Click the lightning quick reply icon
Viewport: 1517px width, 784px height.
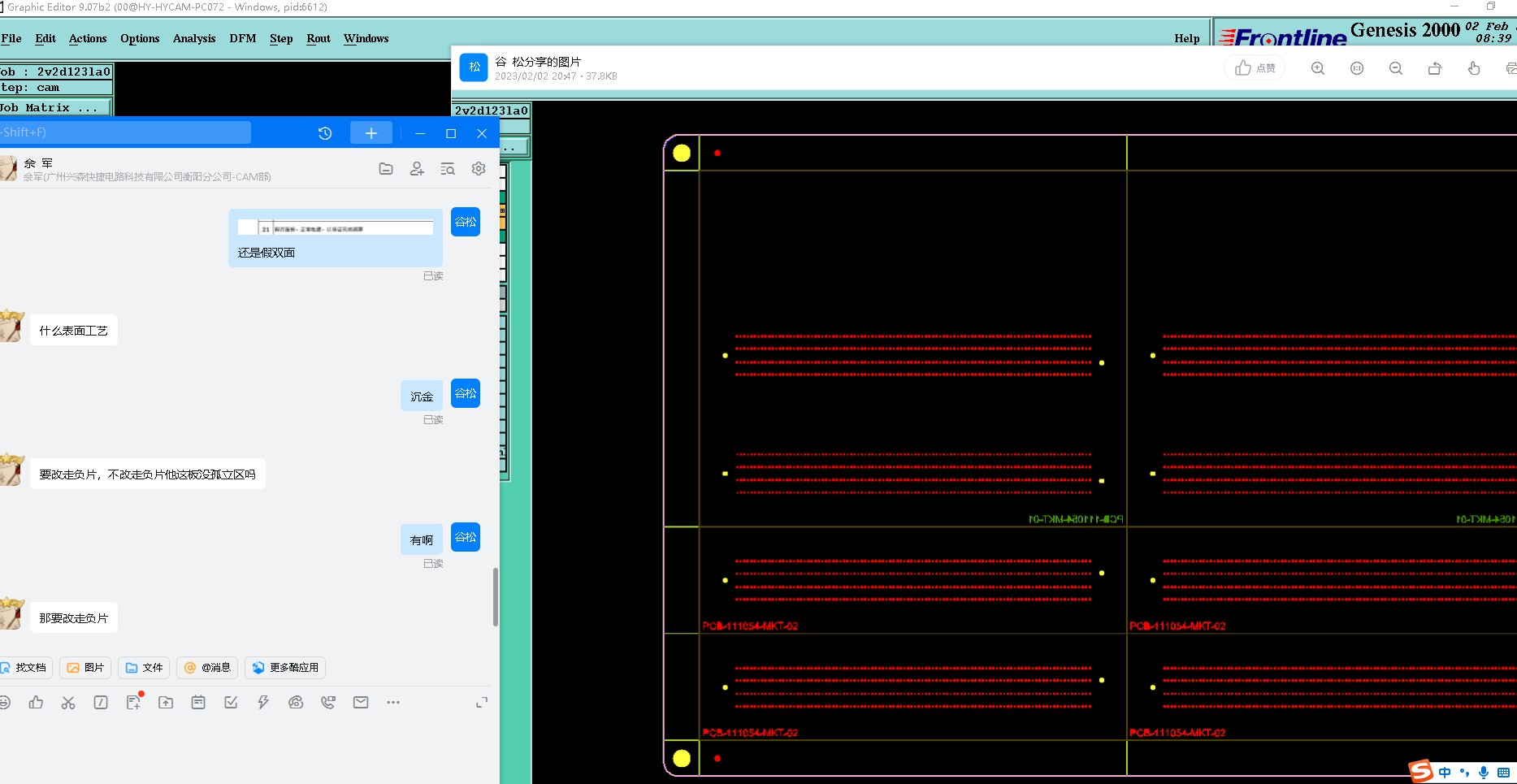click(263, 703)
